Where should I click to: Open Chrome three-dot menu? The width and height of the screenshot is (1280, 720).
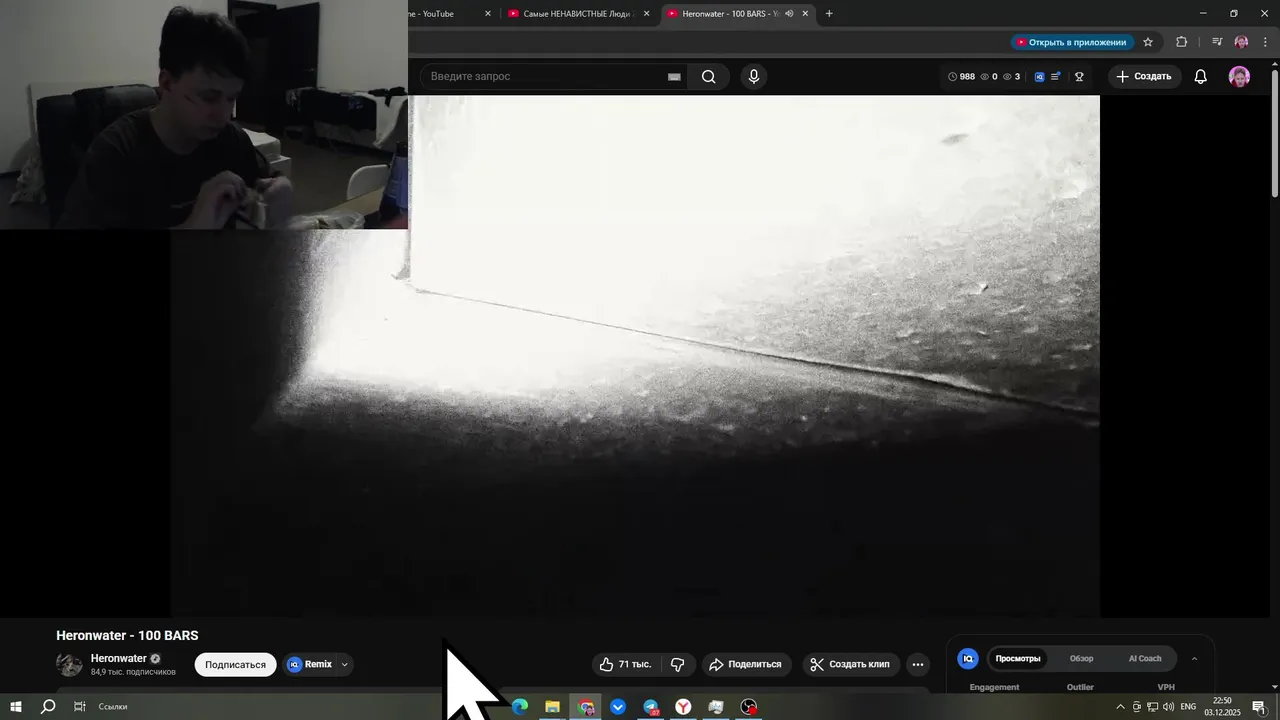[x=1265, y=42]
